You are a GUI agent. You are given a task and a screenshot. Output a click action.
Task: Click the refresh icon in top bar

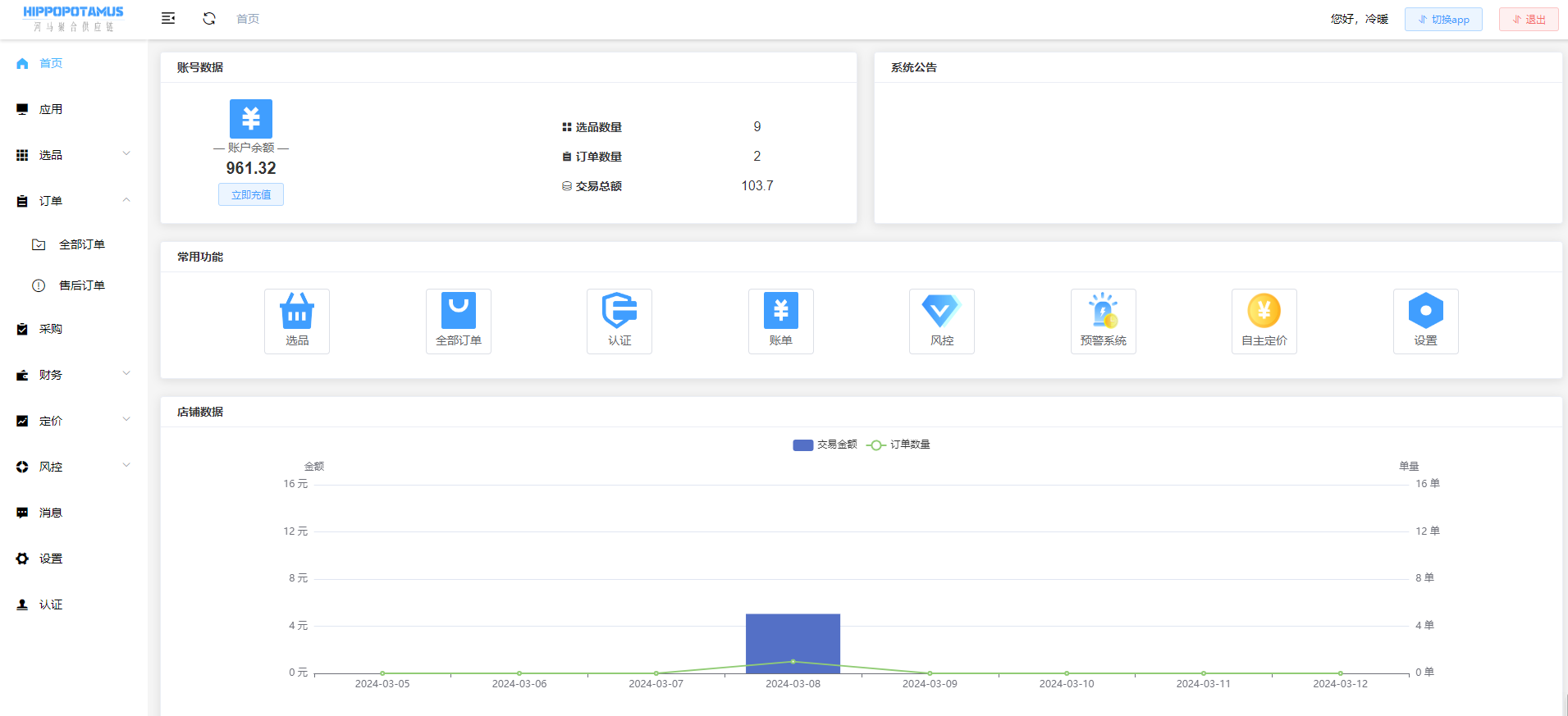click(209, 18)
